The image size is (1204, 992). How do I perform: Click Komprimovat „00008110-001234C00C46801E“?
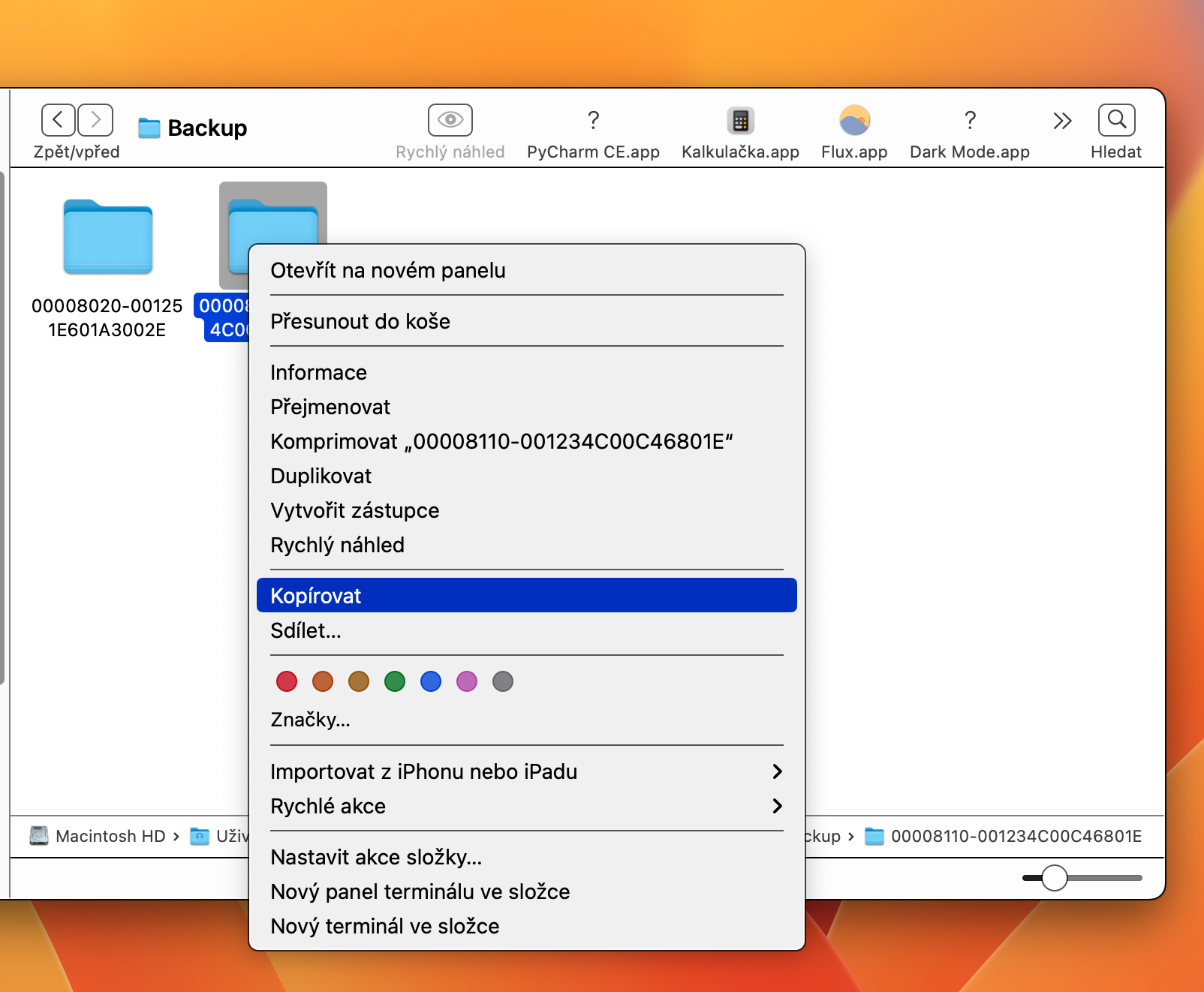coord(527,441)
